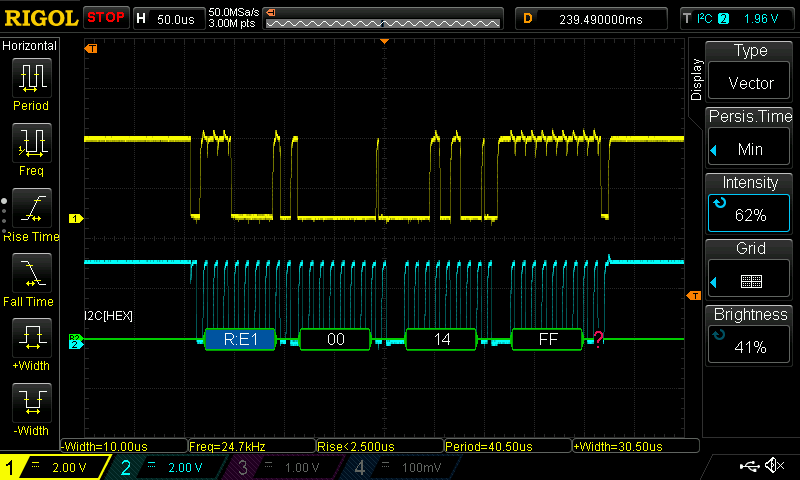Open the Grid style setting

pyautogui.click(x=749, y=269)
